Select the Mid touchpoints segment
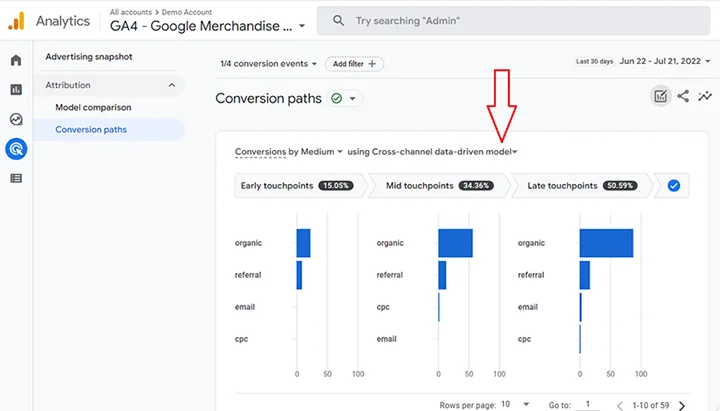Viewport: 720px width, 411px height. [x=439, y=186]
